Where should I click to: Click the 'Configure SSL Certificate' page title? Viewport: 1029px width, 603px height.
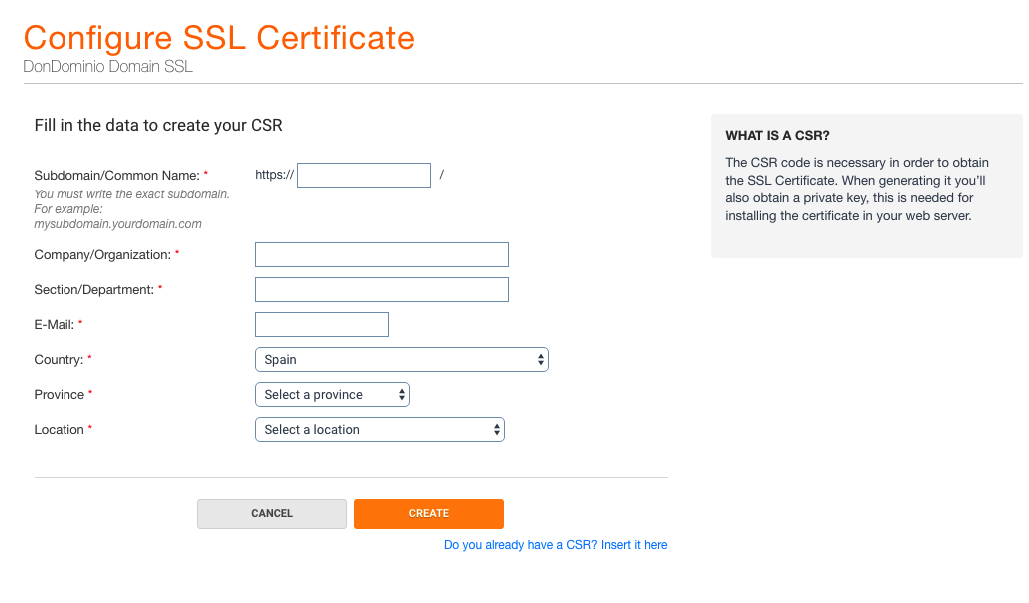[219, 38]
